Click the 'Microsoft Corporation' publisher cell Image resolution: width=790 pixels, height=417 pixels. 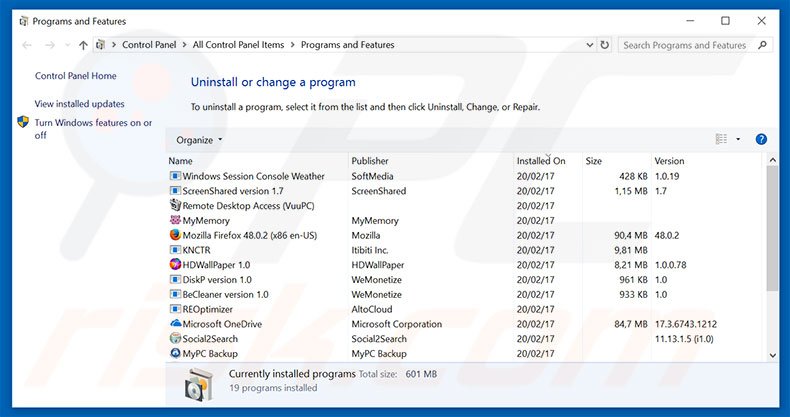(397, 324)
